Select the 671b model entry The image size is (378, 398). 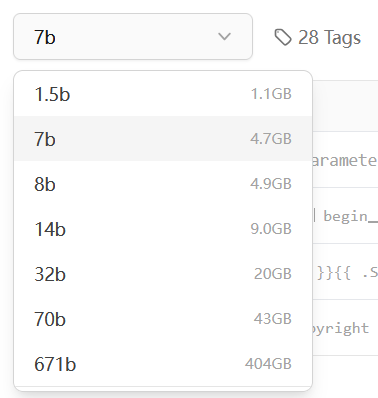click(x=163, y=364)
